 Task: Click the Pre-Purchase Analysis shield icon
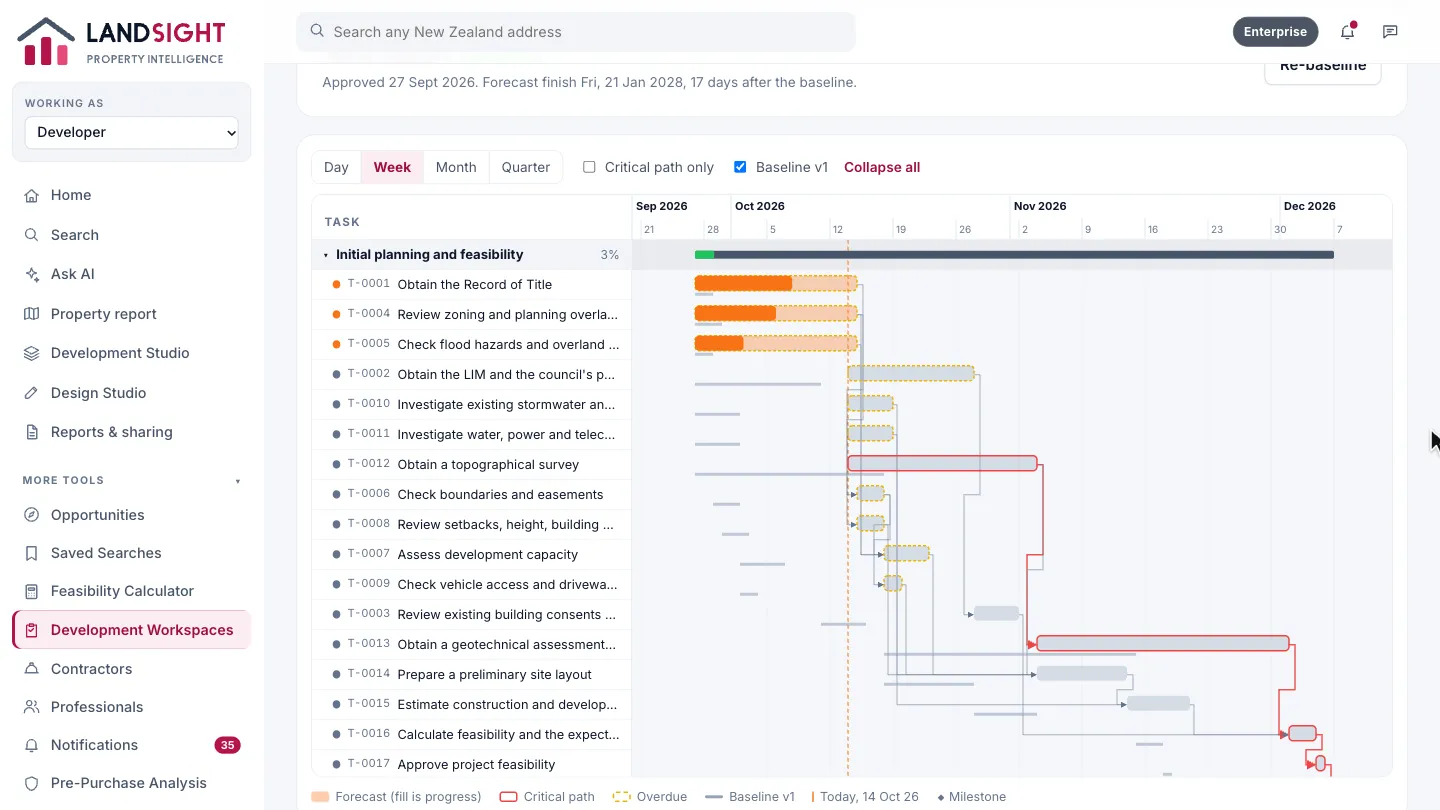coord(32,783)
